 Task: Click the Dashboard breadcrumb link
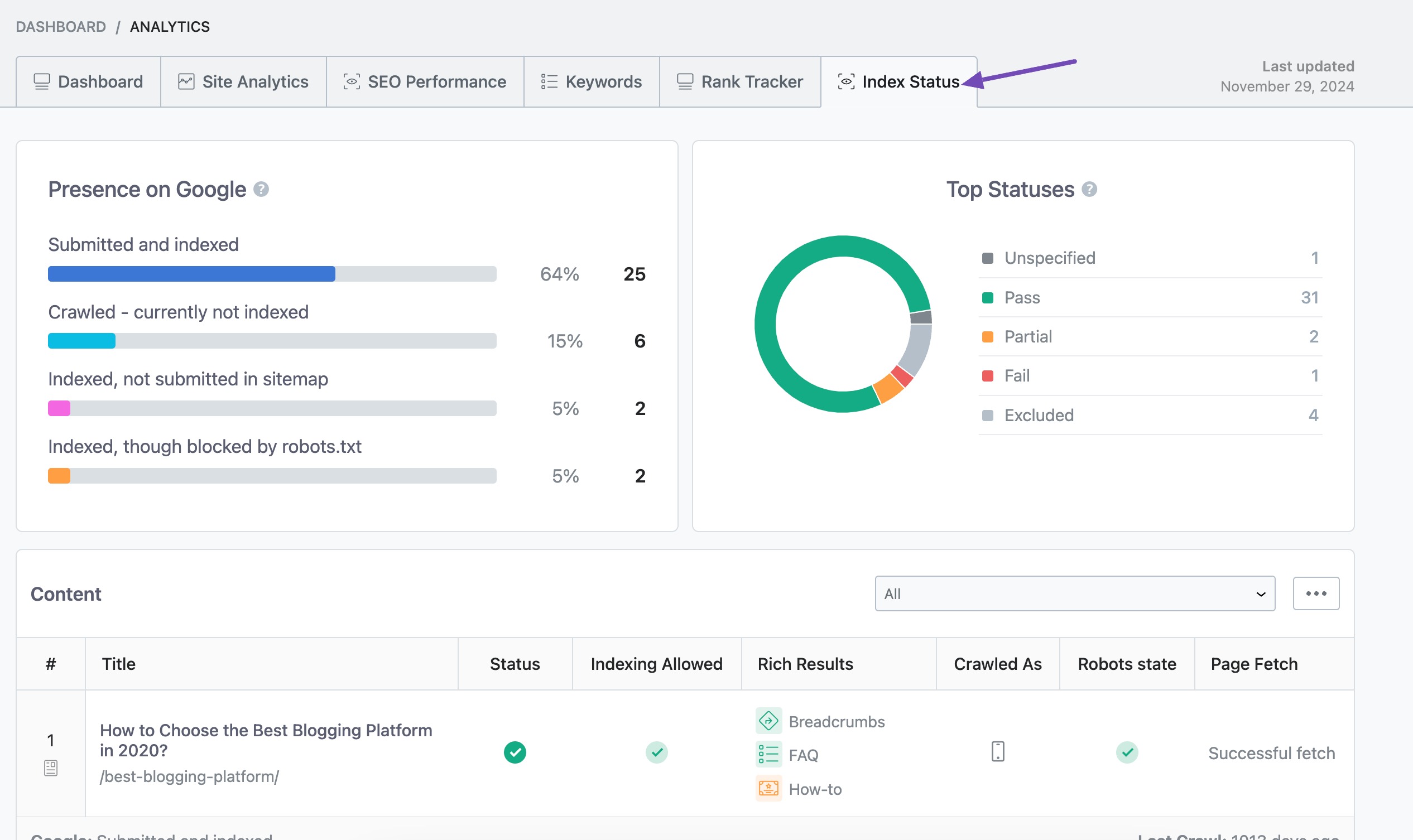61,27
